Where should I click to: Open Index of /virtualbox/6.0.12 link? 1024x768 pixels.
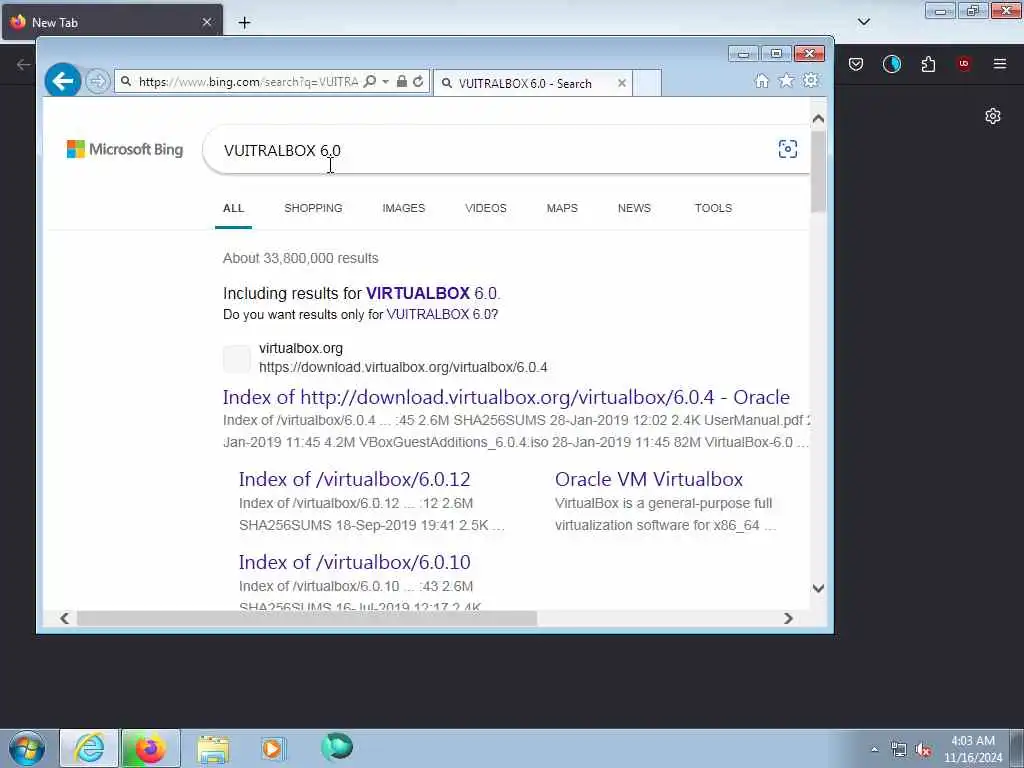coord(355,479)
